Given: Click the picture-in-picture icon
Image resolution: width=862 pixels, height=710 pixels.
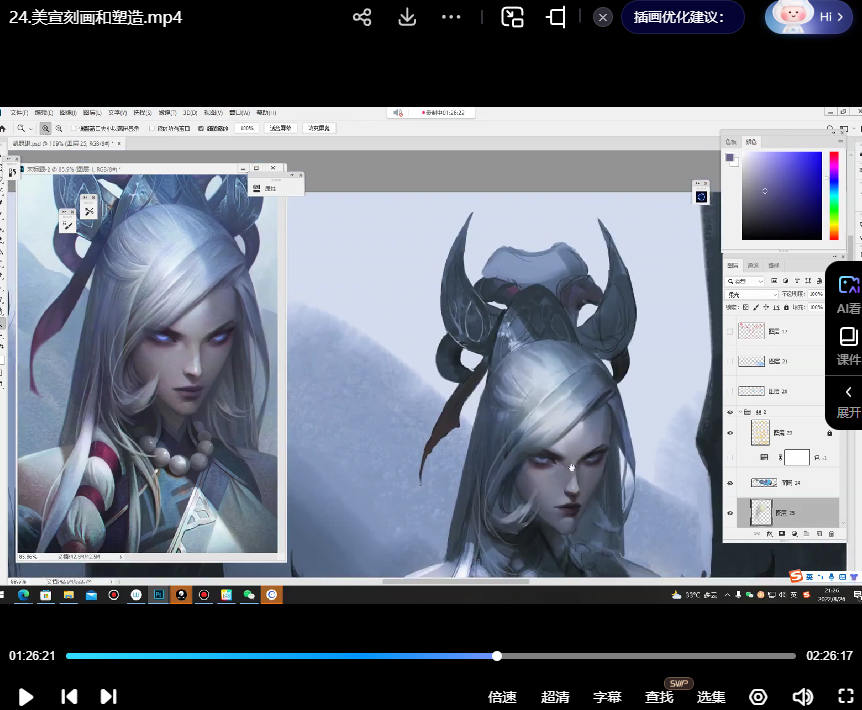Looking at the screenshot, I should pos(513,18).
